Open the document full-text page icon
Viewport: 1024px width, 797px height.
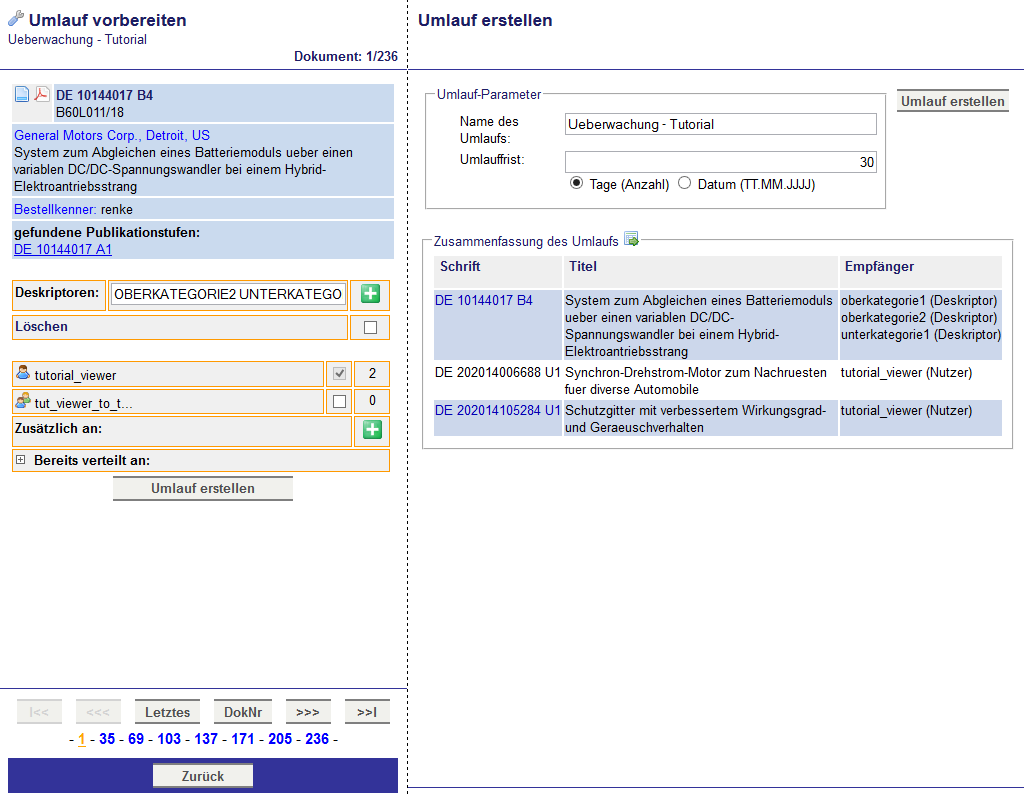pos(22,95)
